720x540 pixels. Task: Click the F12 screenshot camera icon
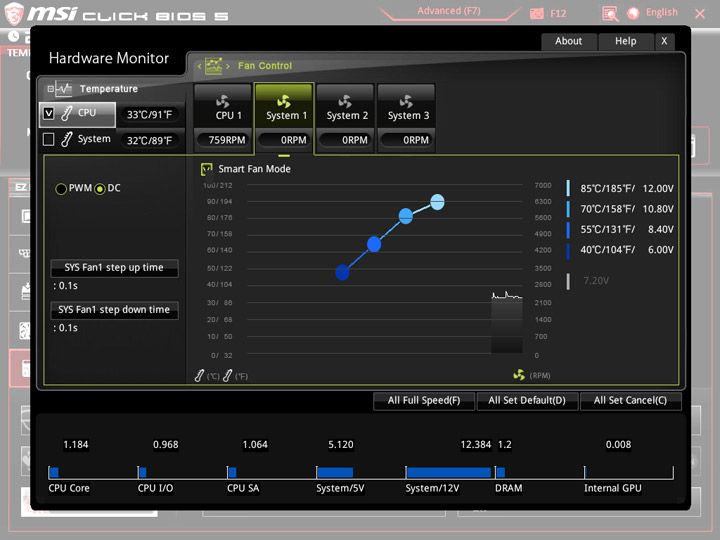536,14
